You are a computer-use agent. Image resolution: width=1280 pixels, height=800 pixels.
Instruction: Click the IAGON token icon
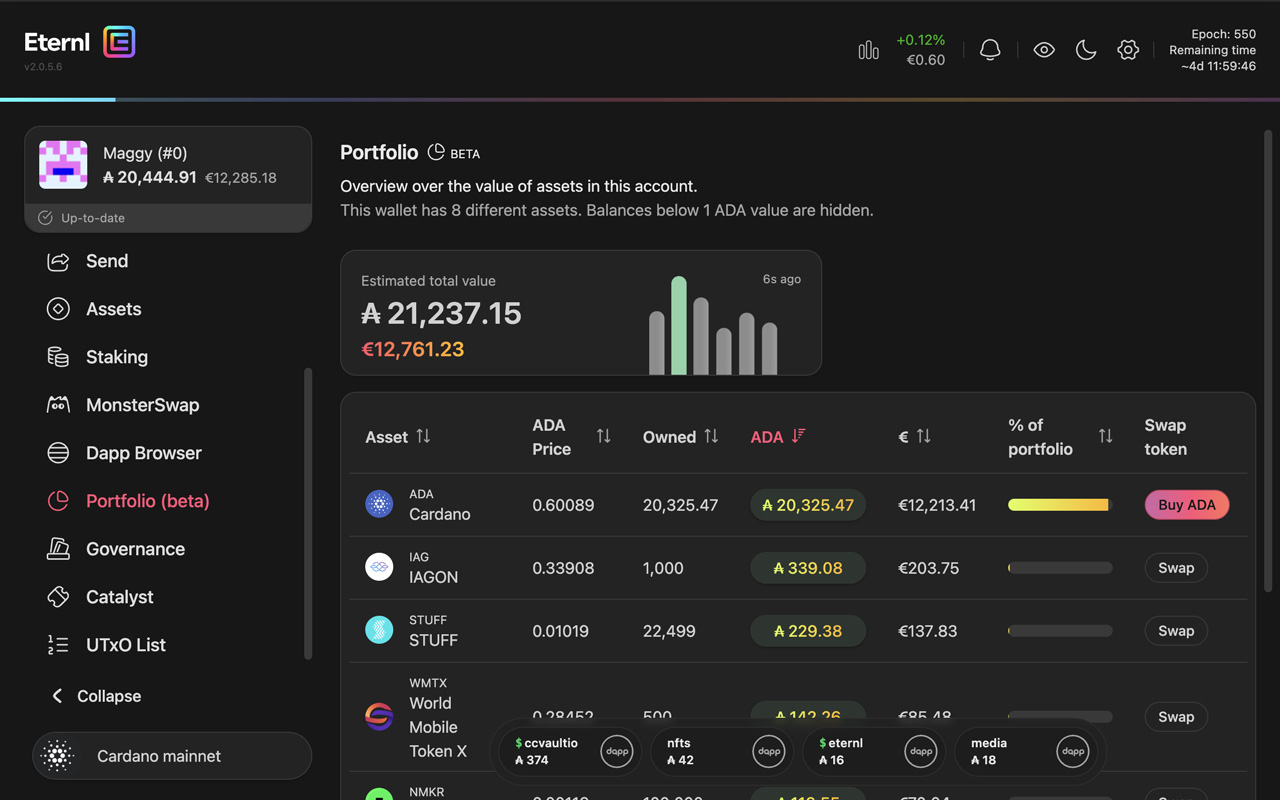point(379,567)
